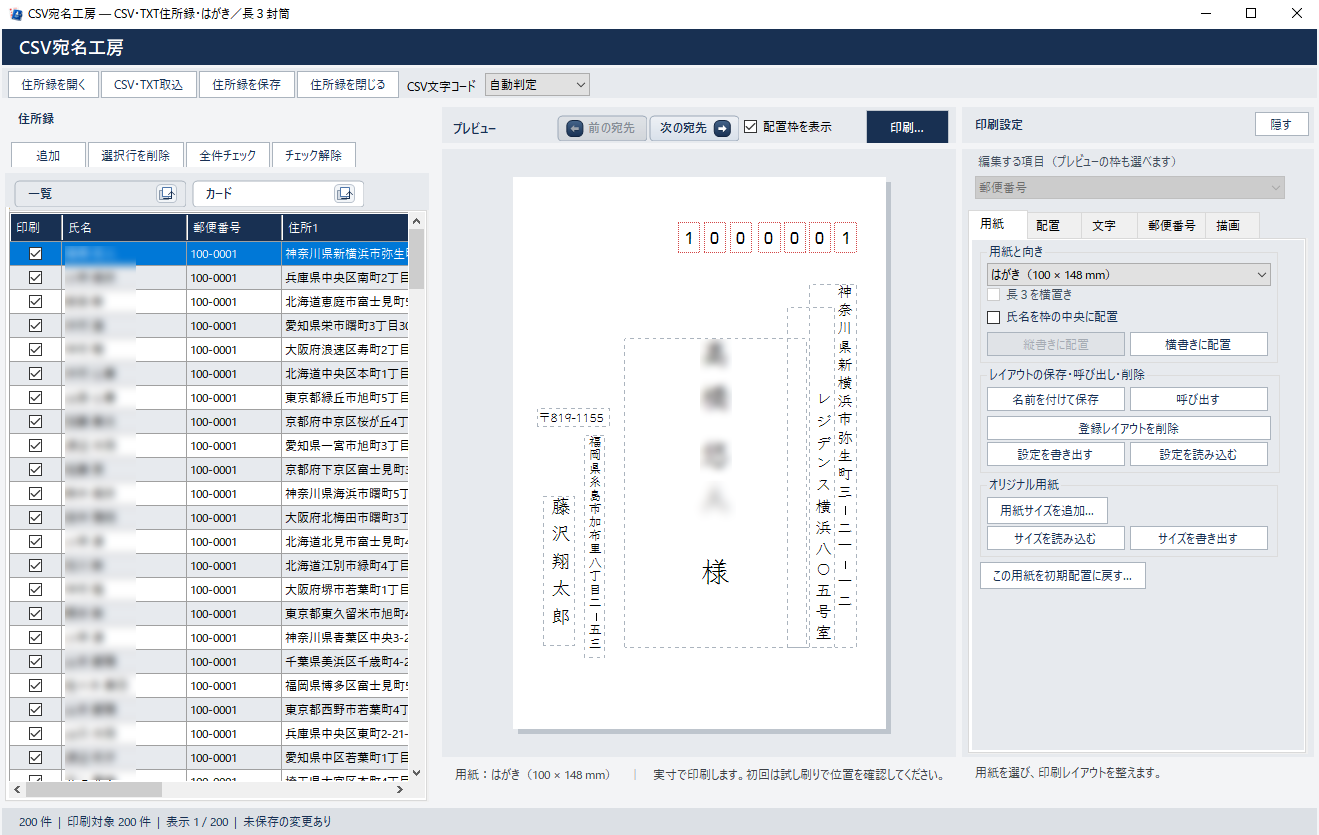Uncheck print box for 北海道恵庭市富士見町 row
1319x835 pixels.
pyautogui.click(x=35, y=302)
